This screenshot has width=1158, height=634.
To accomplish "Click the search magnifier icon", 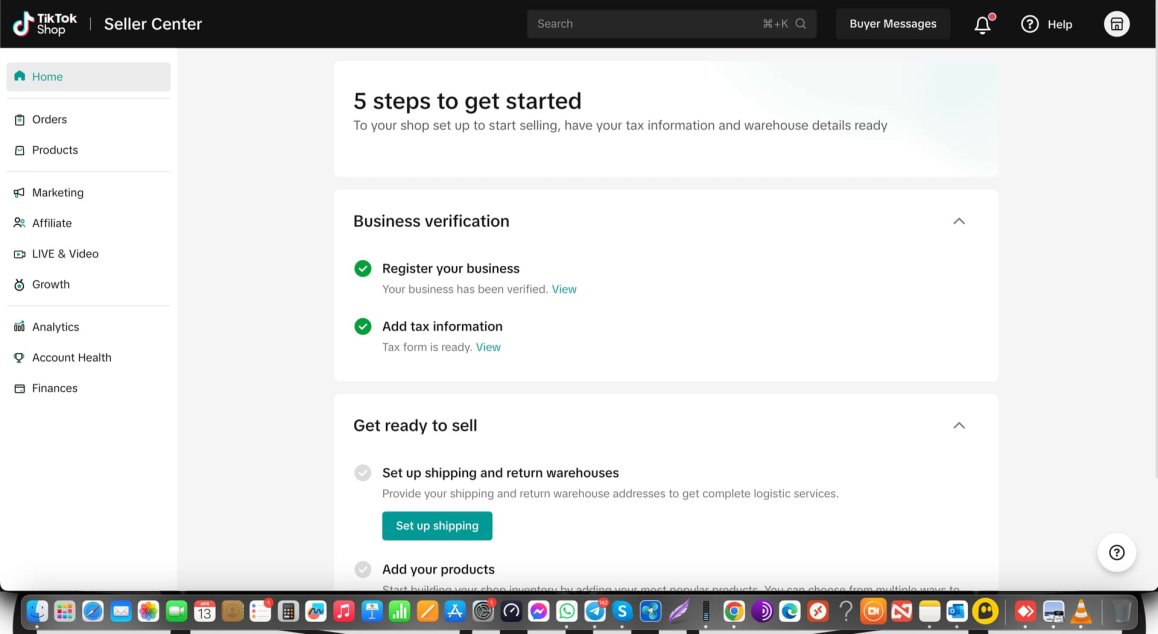I will click(x=801, y=24).
